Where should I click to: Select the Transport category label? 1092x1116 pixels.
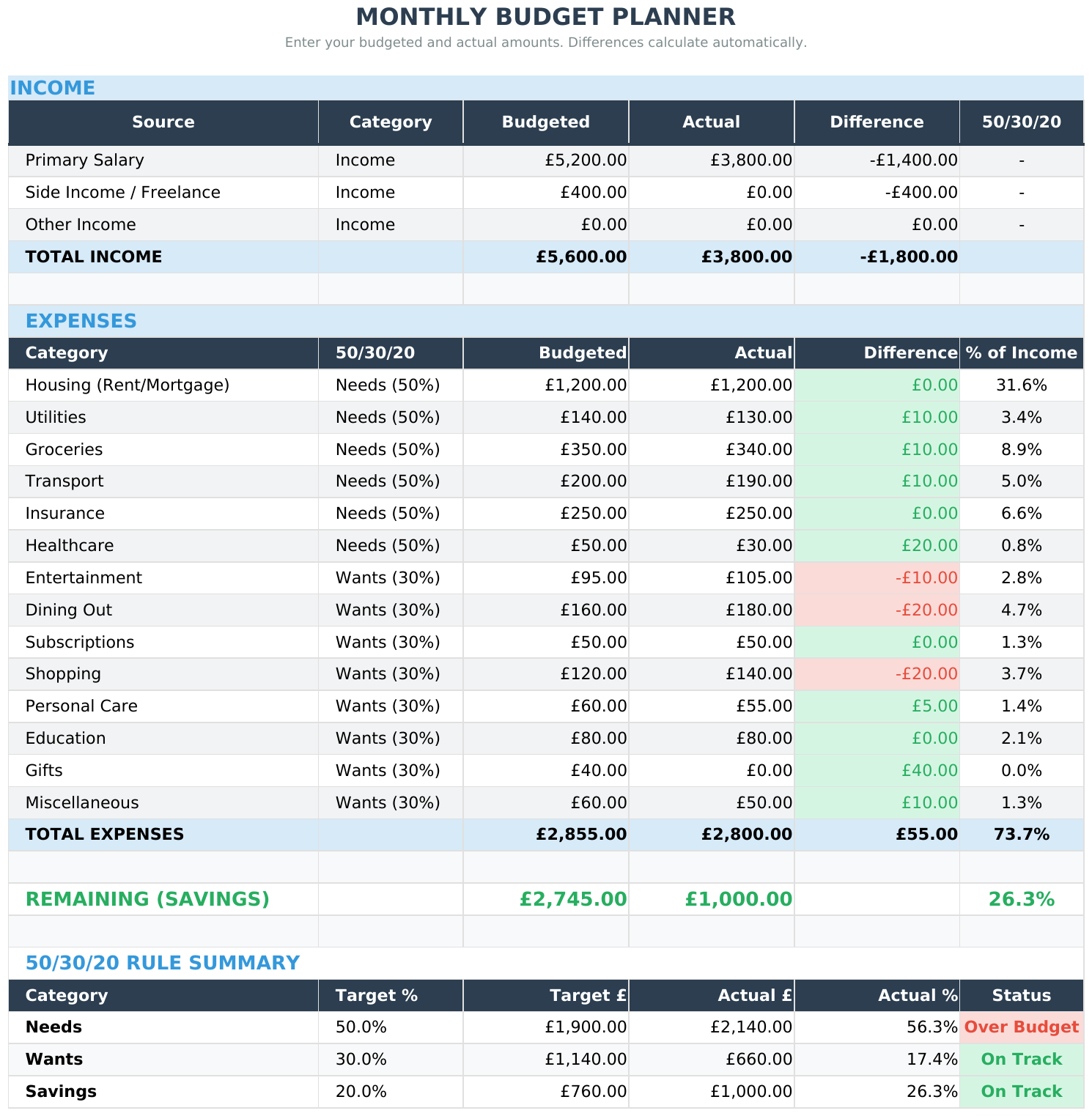(x=163, y=481)
